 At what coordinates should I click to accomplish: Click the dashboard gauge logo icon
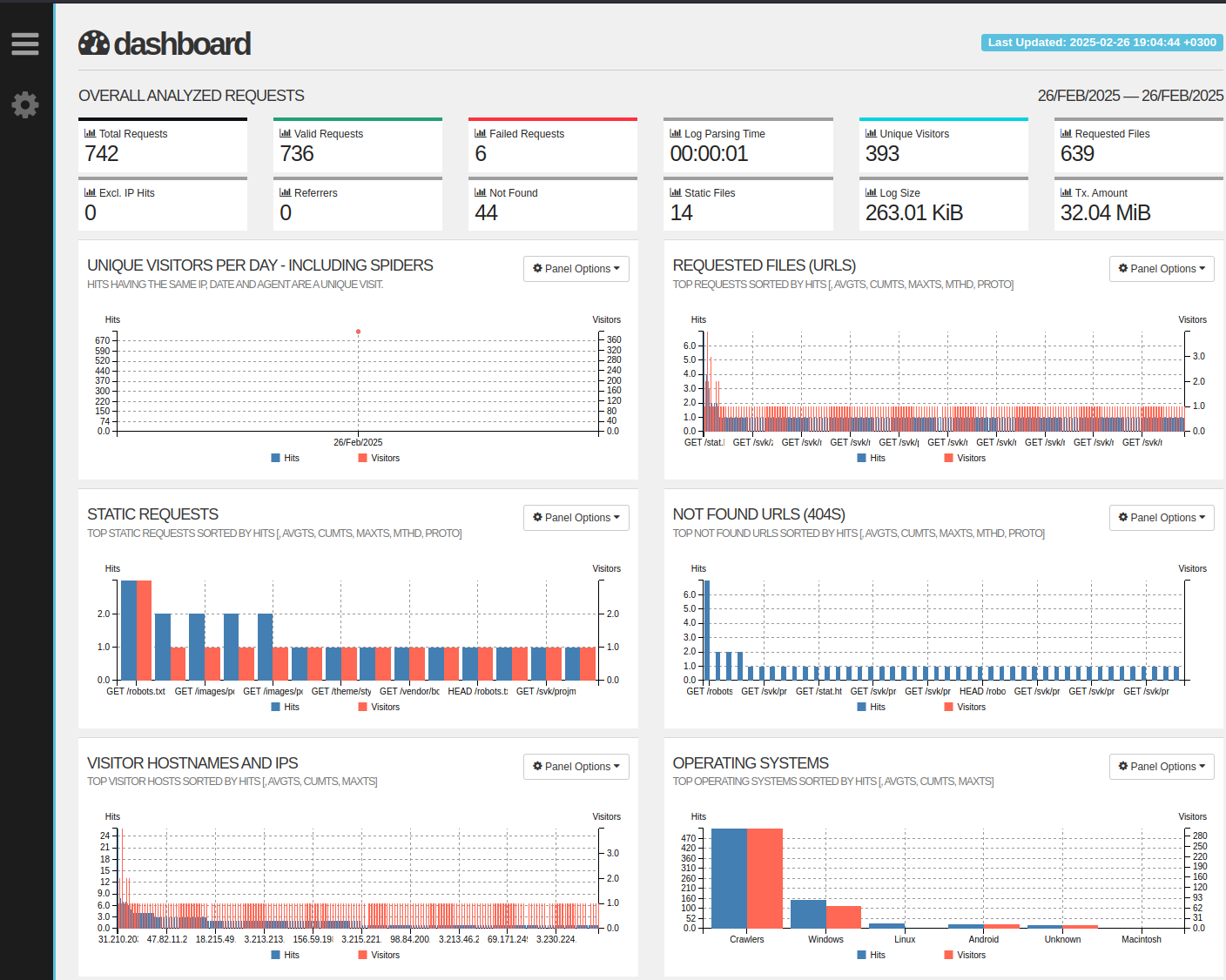pos(94,44)
